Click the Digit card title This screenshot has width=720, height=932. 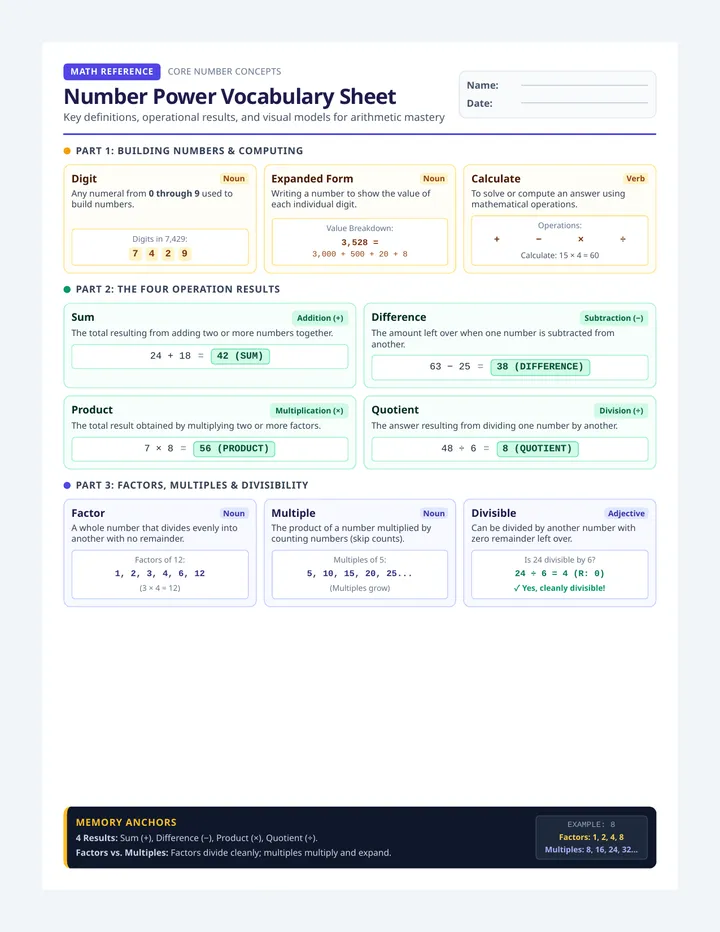point(84,179)
